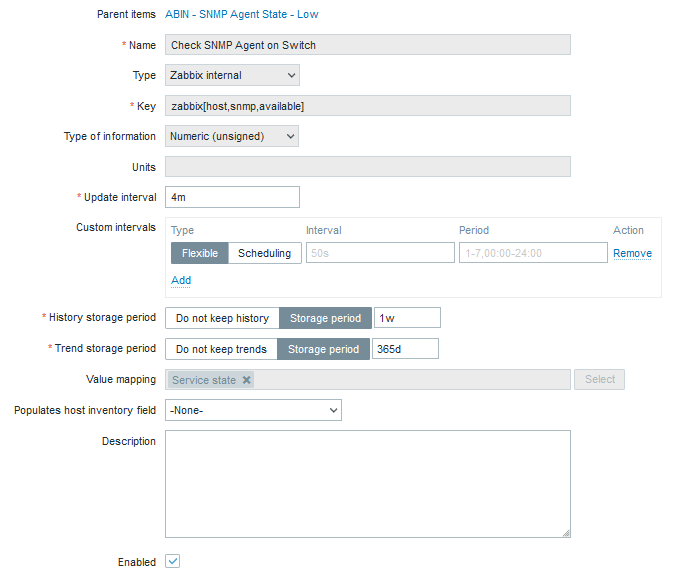Expand Type of information dropdown
The image size is (677, 574).
click(x=232, y=136)
